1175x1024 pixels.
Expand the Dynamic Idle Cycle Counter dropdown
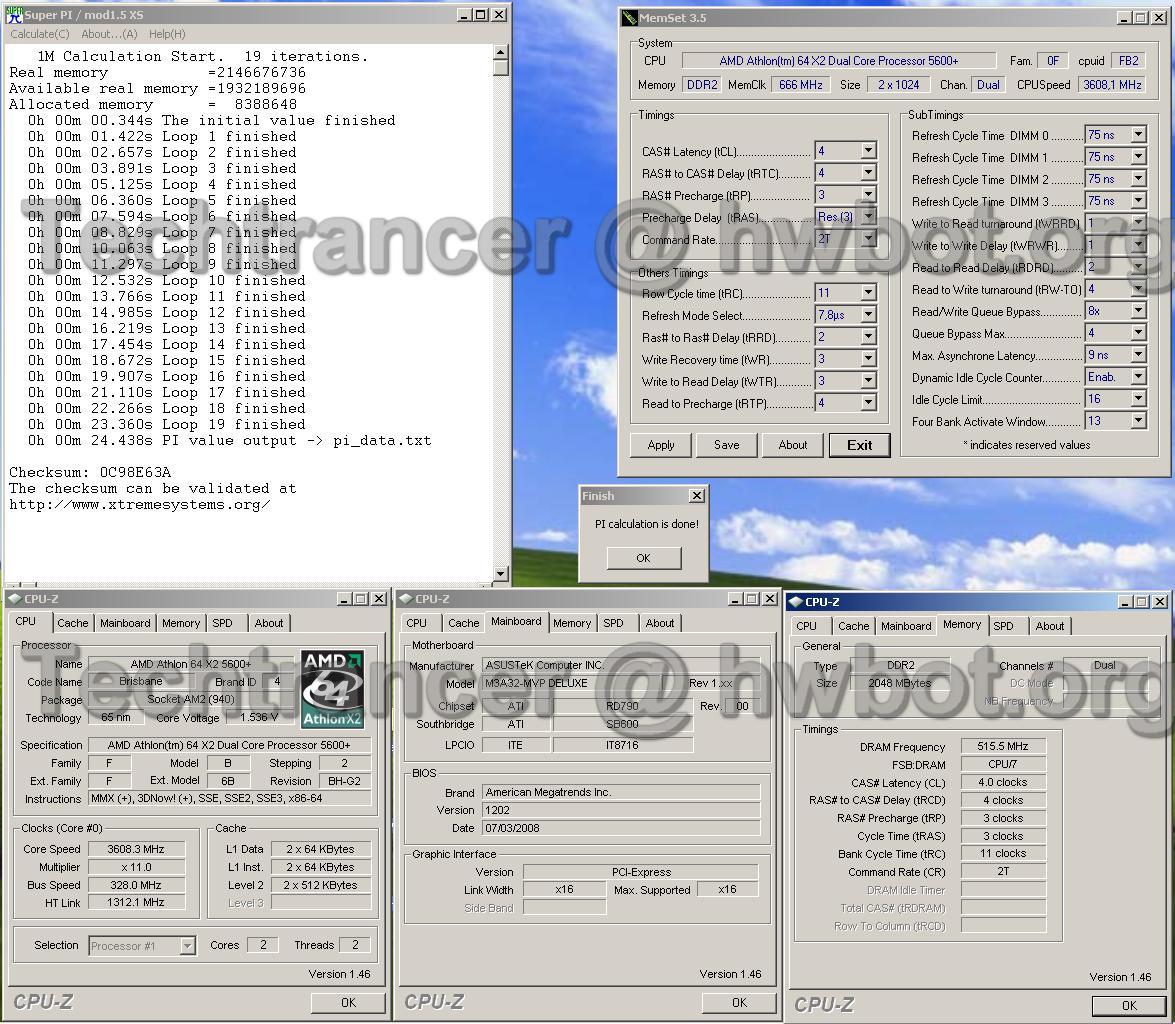click(1138, 376)
